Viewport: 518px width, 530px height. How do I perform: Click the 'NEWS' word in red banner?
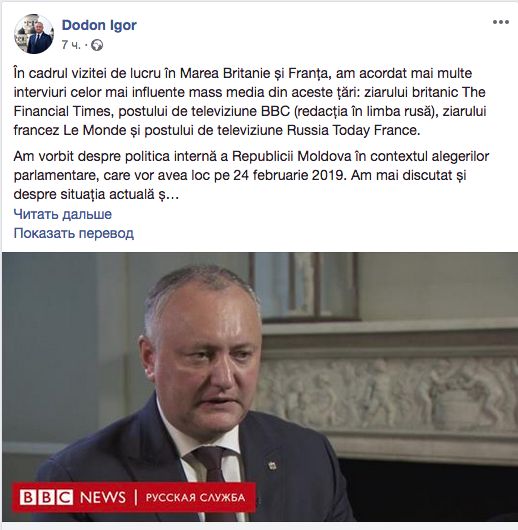pyautogui.click(x=103, y=498)
